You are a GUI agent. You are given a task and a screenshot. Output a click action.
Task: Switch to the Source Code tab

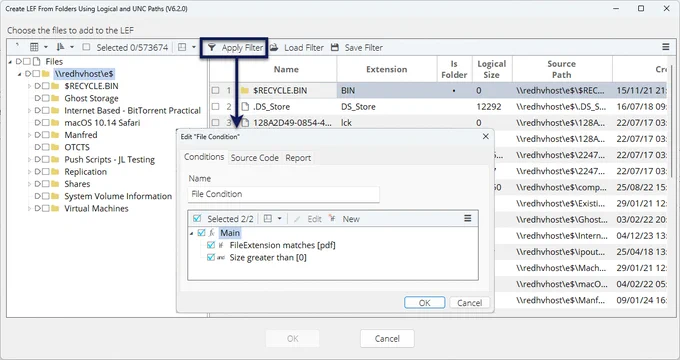[x=255, y=158]
